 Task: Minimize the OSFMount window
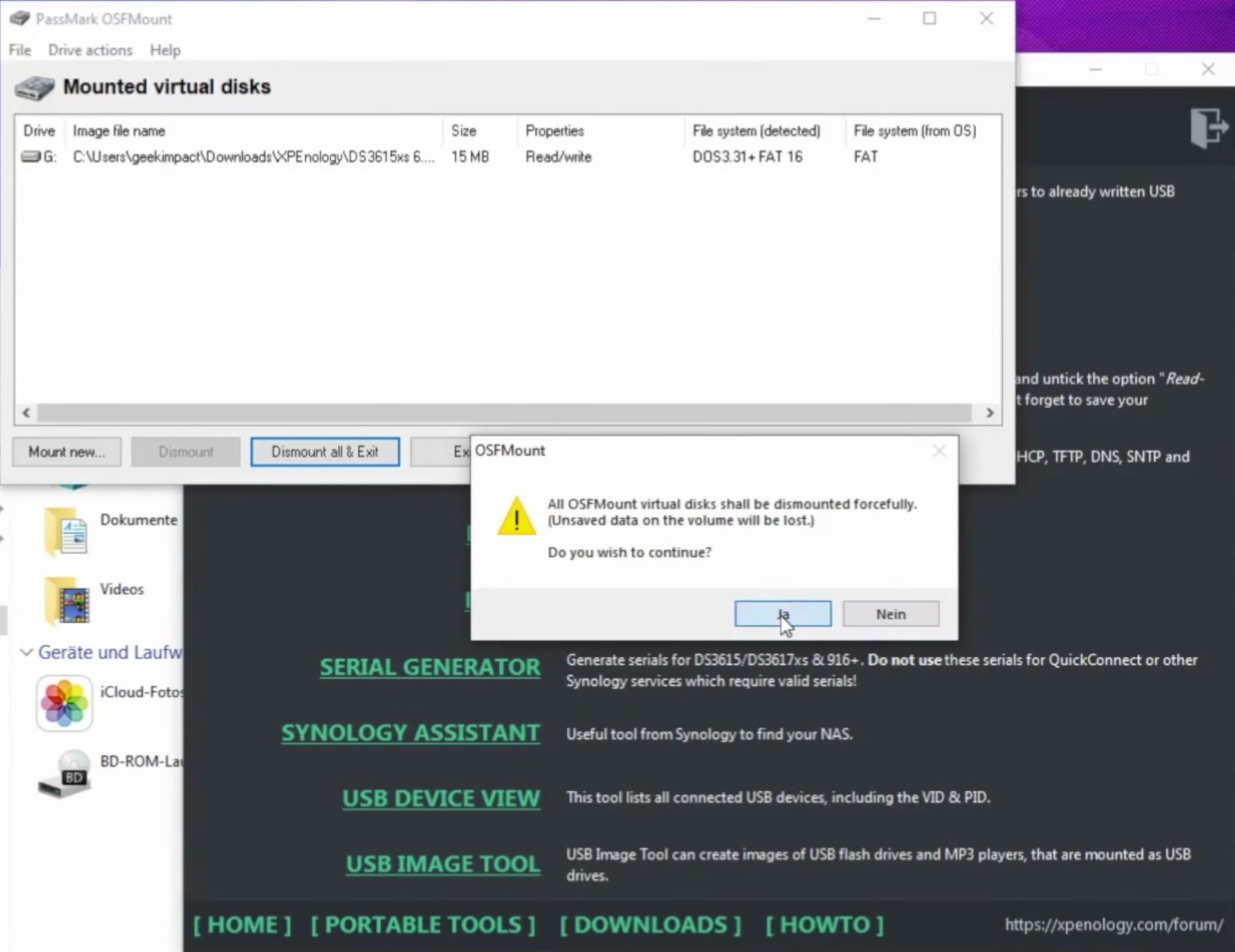click(x=874, y=19)
